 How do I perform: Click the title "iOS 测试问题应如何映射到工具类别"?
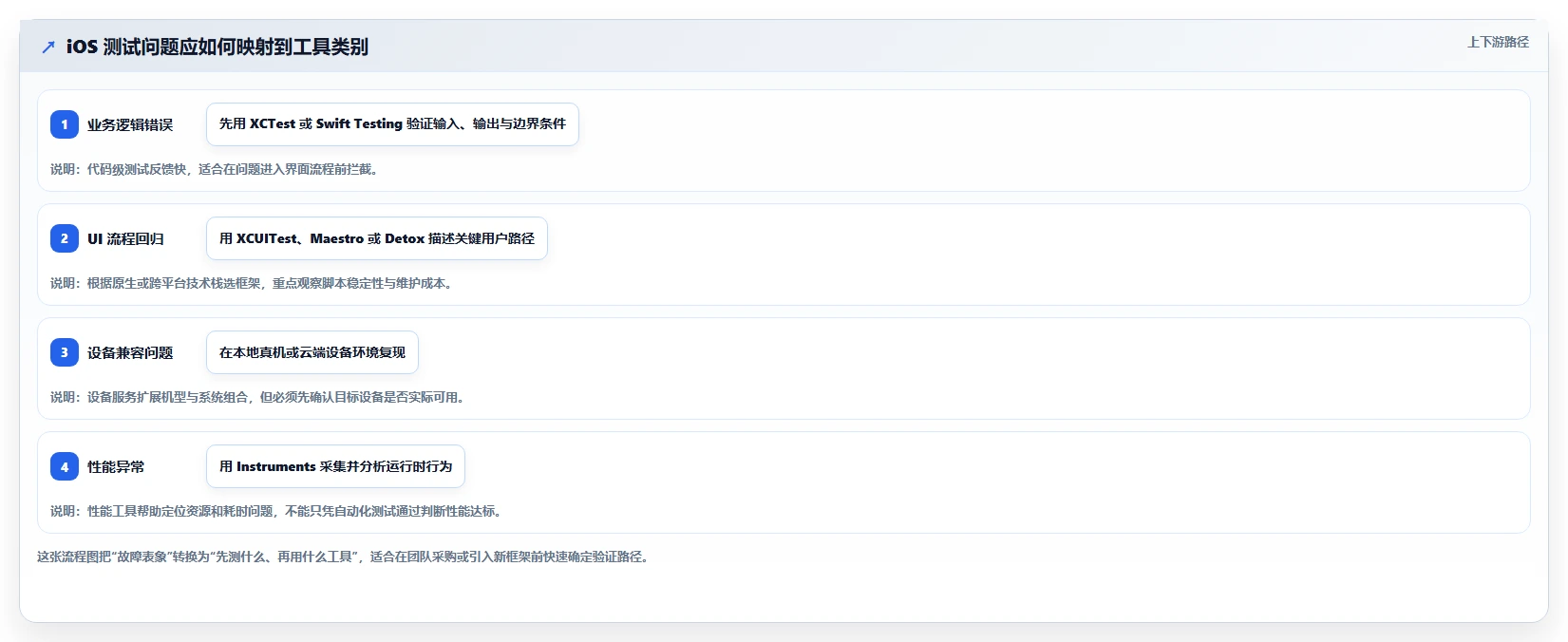click(x=217, y=47)
